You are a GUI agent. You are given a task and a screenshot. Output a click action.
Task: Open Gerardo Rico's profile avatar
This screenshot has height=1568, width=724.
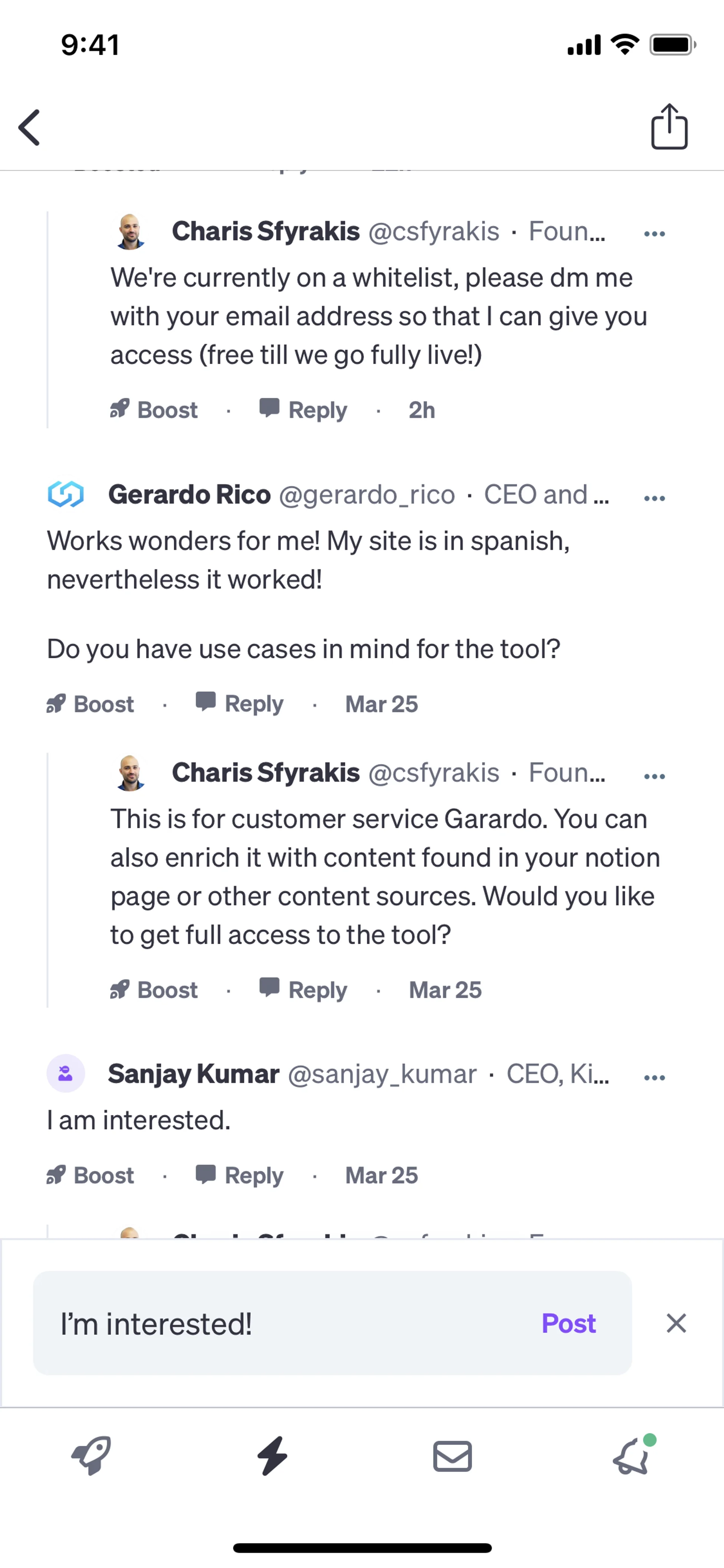pos(66,494)
